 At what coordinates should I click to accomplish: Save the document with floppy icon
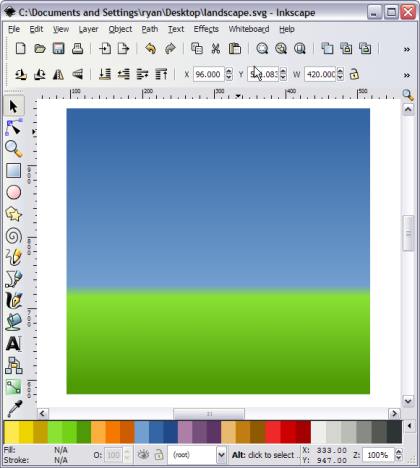pyautogui.click(x=59, y=49)
